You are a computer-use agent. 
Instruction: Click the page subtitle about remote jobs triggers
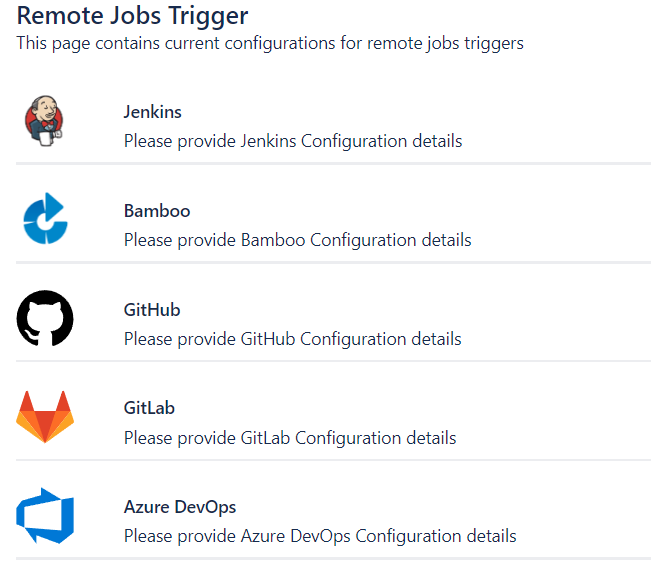click(x=270, y=43)
